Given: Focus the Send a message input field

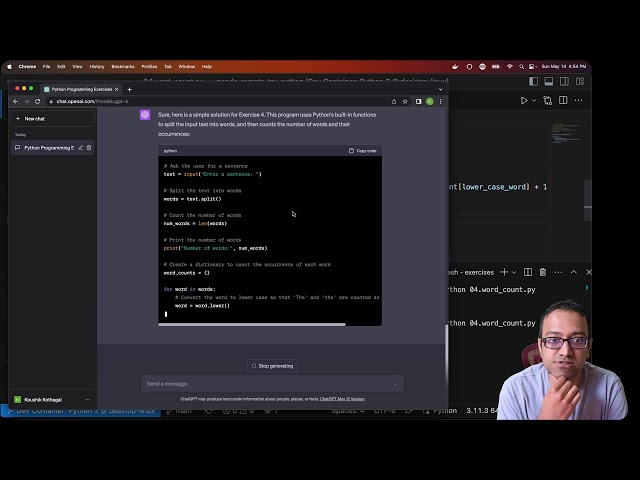Looking at the screenshot, I should 272,384.
